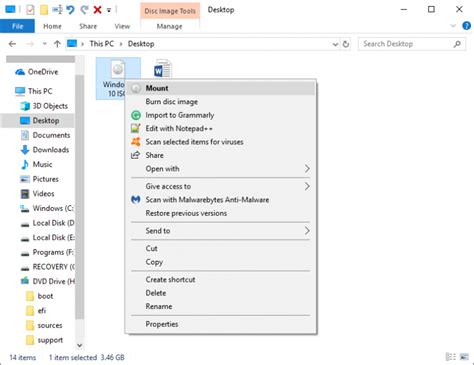The width and height of the screenshot is (474, 365).
Task: Click the search magnifier icon
Action: tap(457, 44)
